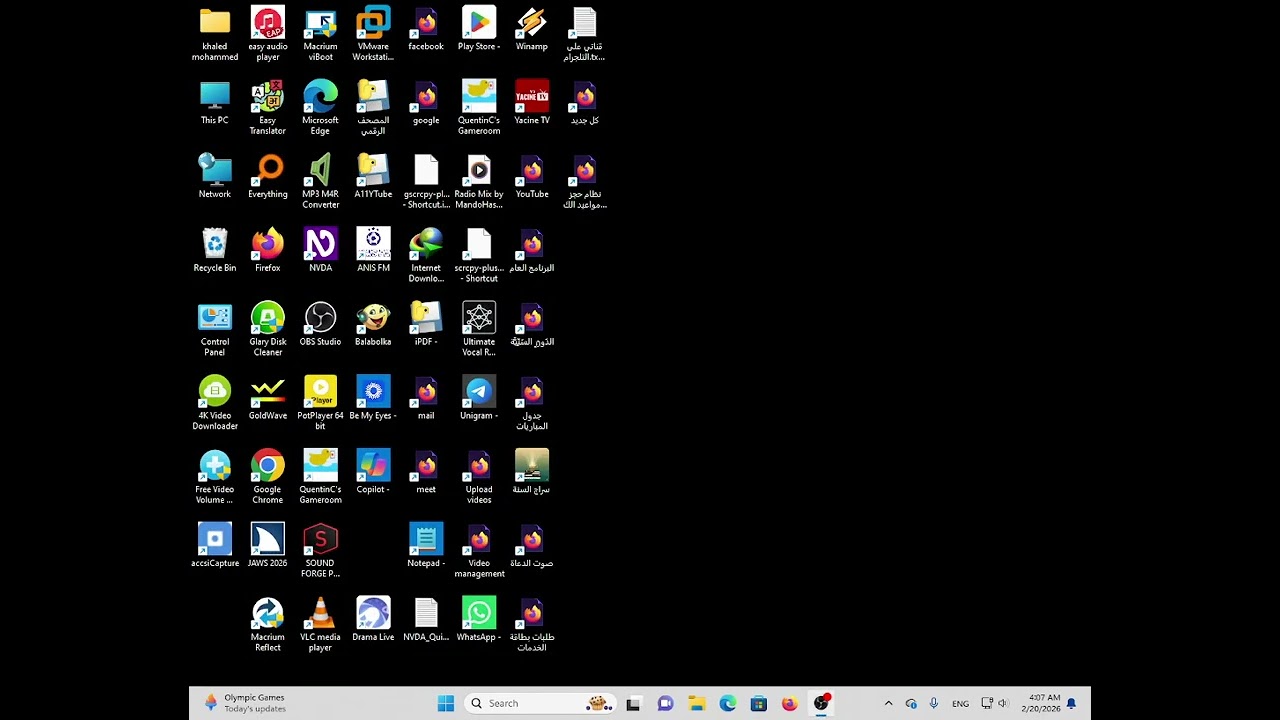Select the google shortcut icon

pyautogui.click(x=426, y=103)
